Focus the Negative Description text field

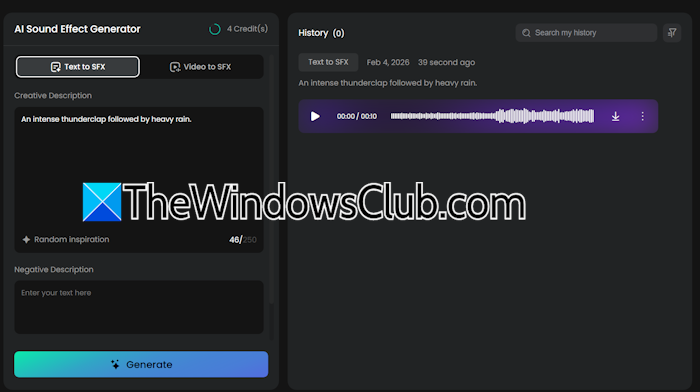pyautogui.click(x=139, y=307)
